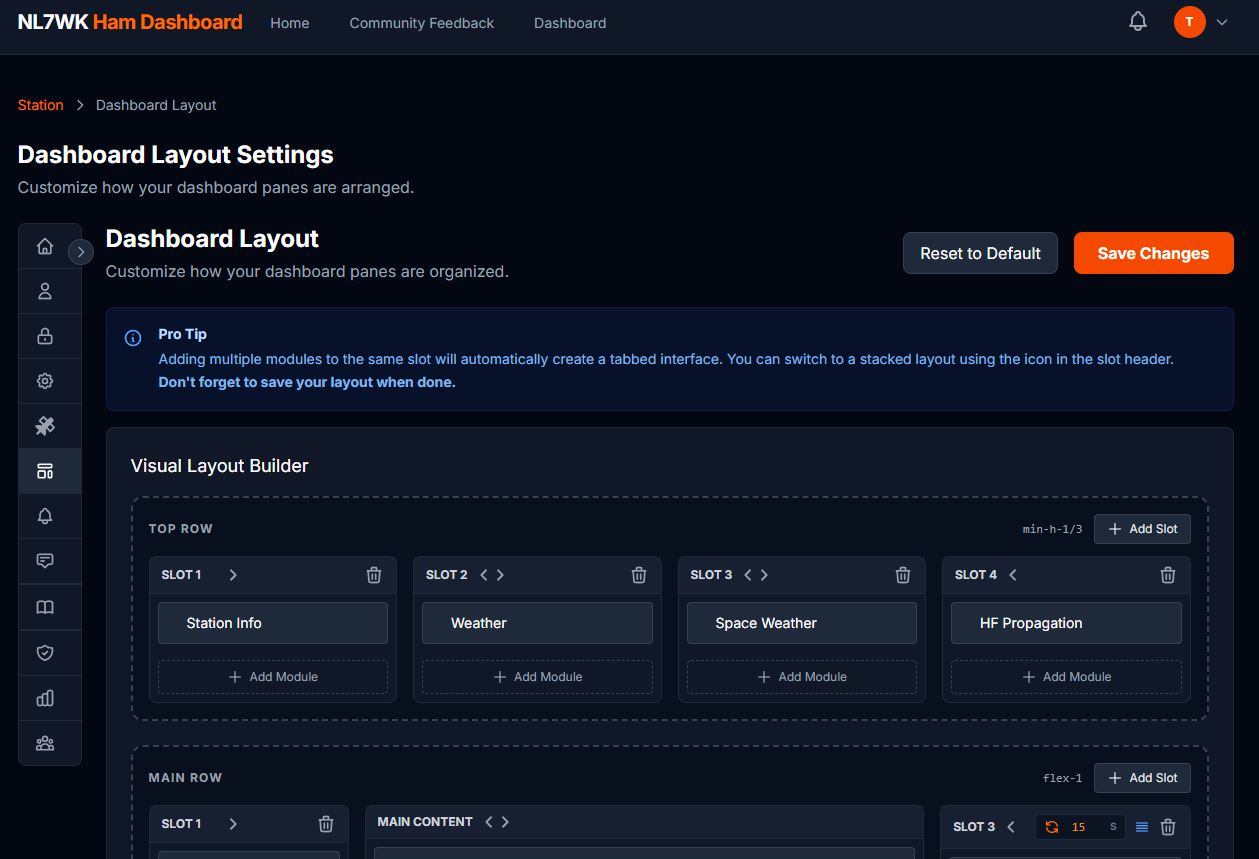1259x859 pixels.
Task: Move Top Row Slot 2 left
Action: coord(484,575)
